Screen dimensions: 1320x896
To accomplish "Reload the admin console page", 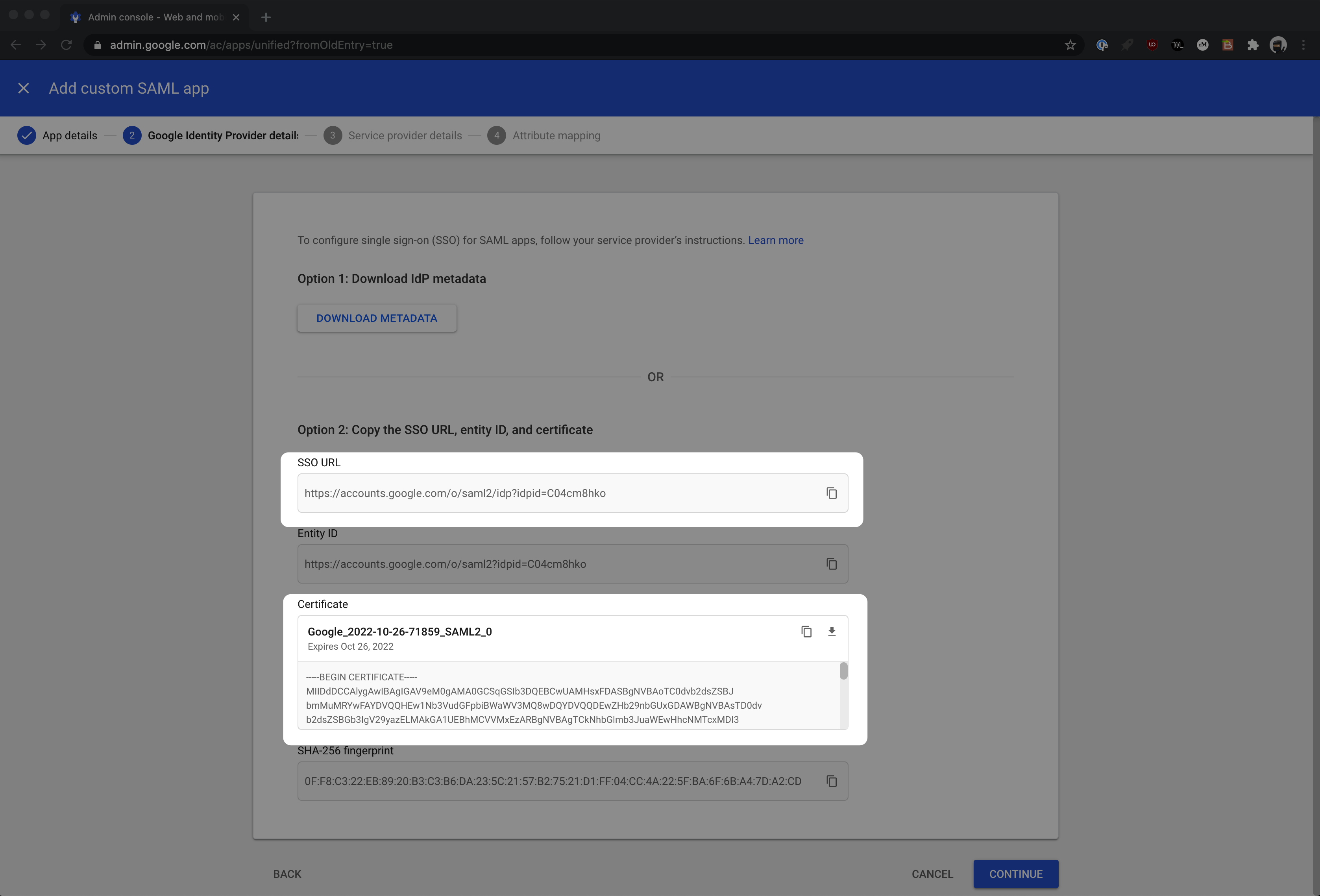I will (x=67, y=45).
